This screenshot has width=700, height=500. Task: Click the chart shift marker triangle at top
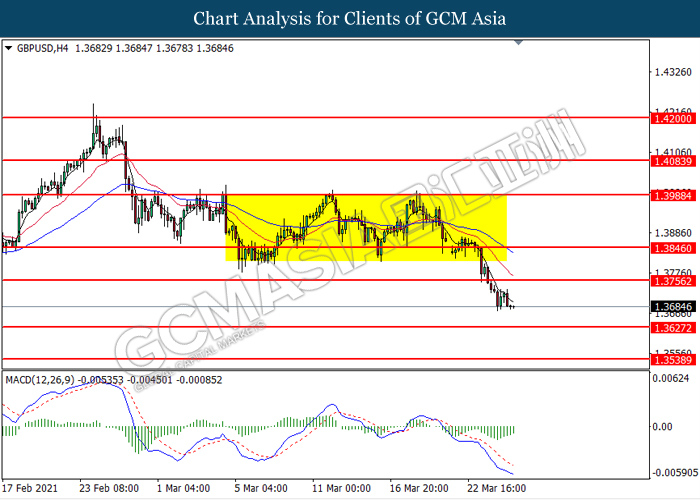tap(518, 43)
